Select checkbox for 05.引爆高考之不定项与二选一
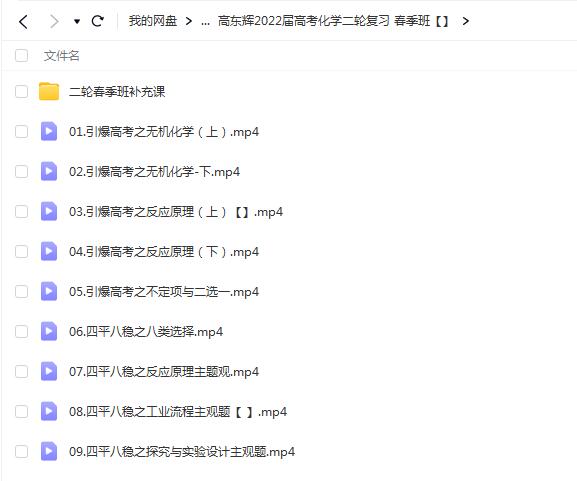The image size is (577, 481). (x=21, y=291)
